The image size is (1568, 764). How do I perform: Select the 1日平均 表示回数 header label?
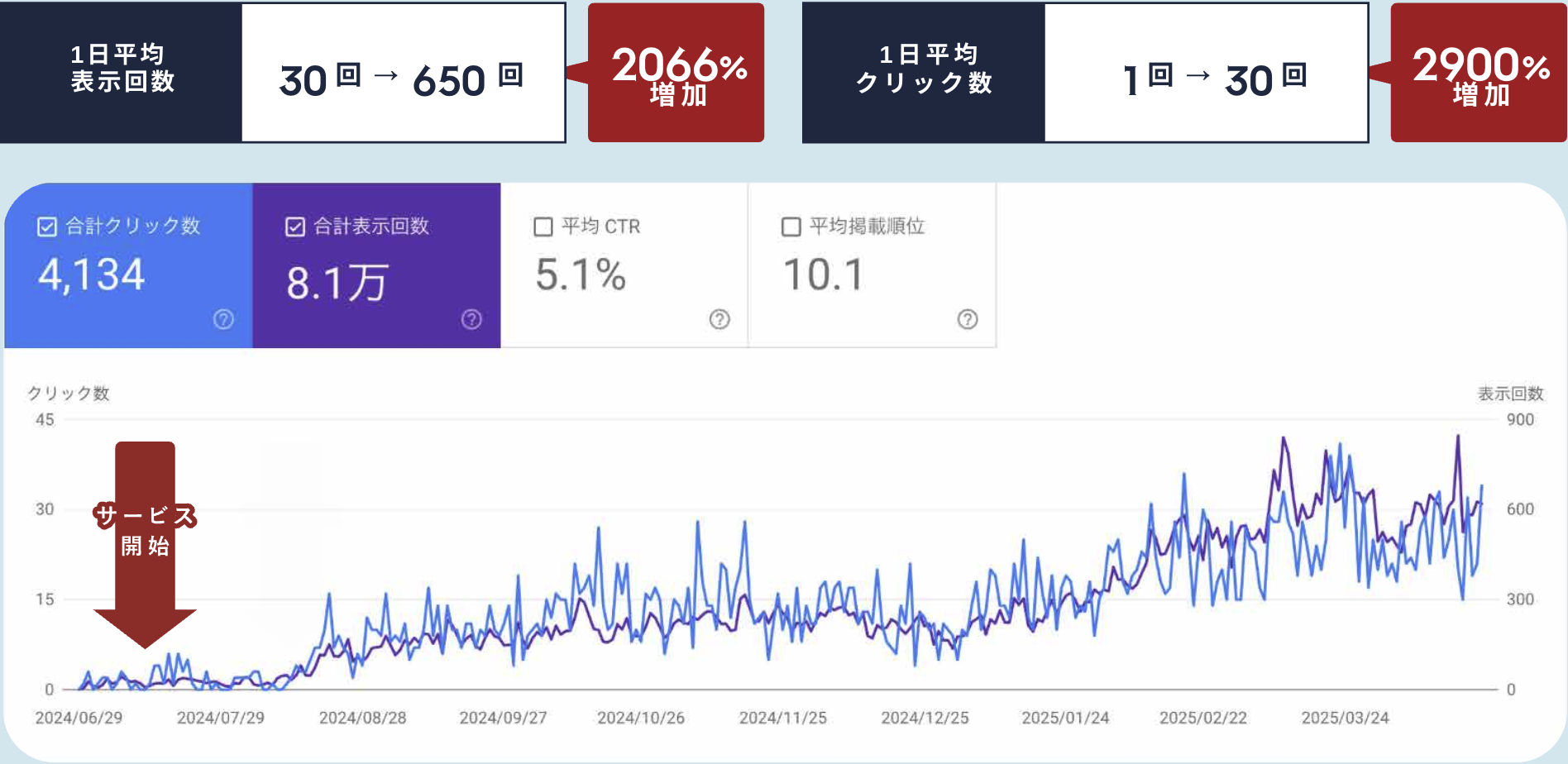(122, 69)
